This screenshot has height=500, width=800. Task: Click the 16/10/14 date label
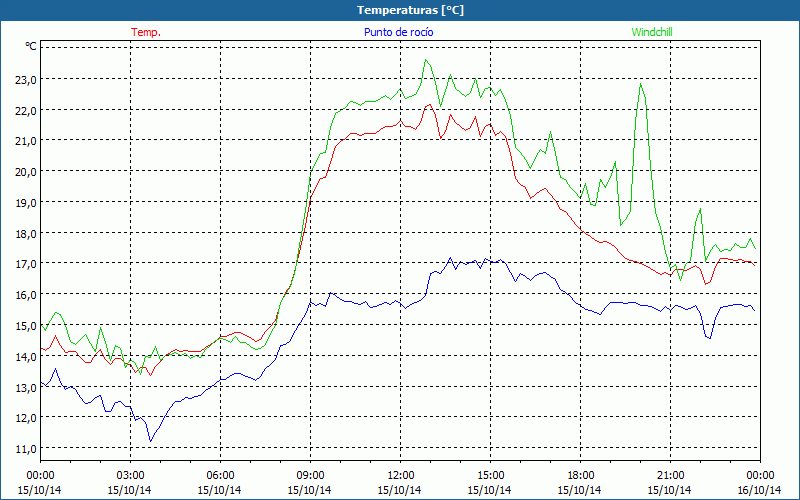(x=760, y=490)
